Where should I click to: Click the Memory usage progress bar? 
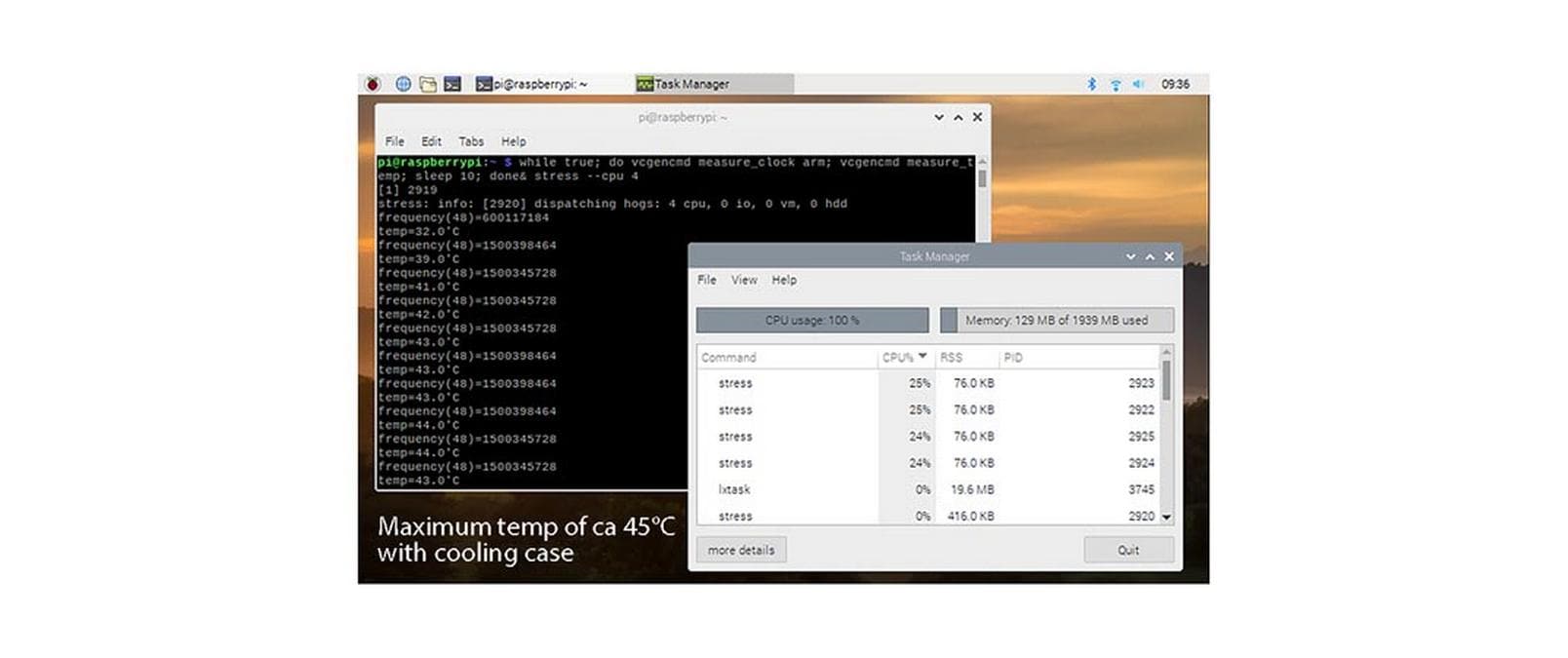pyautogui.click(x=1057, y=321)
